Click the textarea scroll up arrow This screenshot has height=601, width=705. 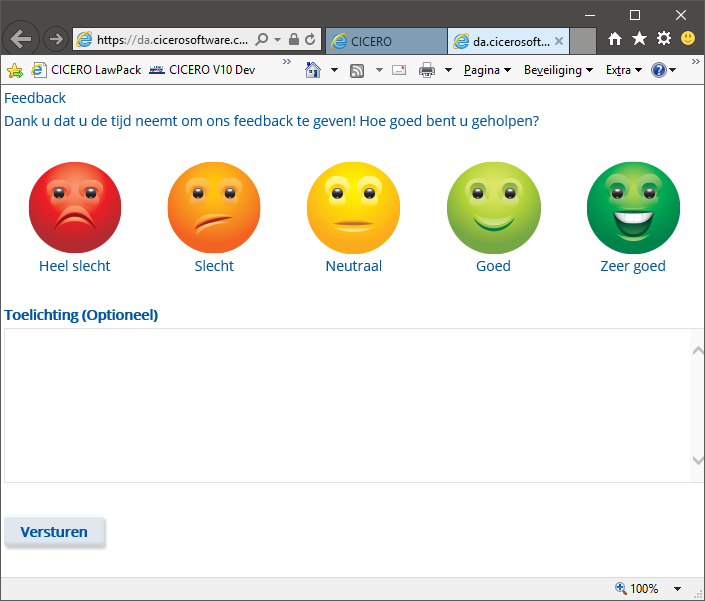[x=697, y=350]
